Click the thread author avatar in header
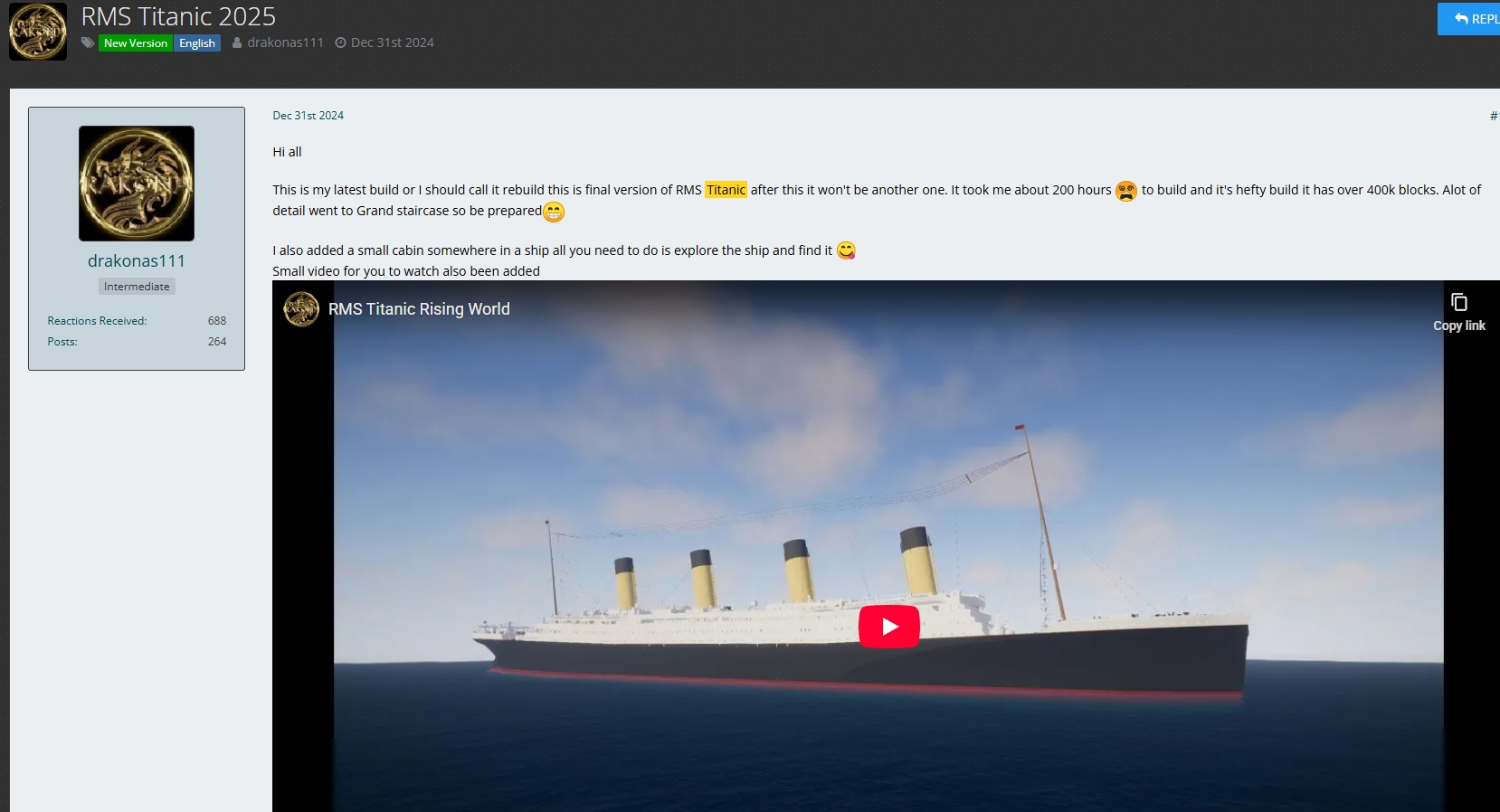Viewport: 1500px width, 812px height. tap(38, 32)
